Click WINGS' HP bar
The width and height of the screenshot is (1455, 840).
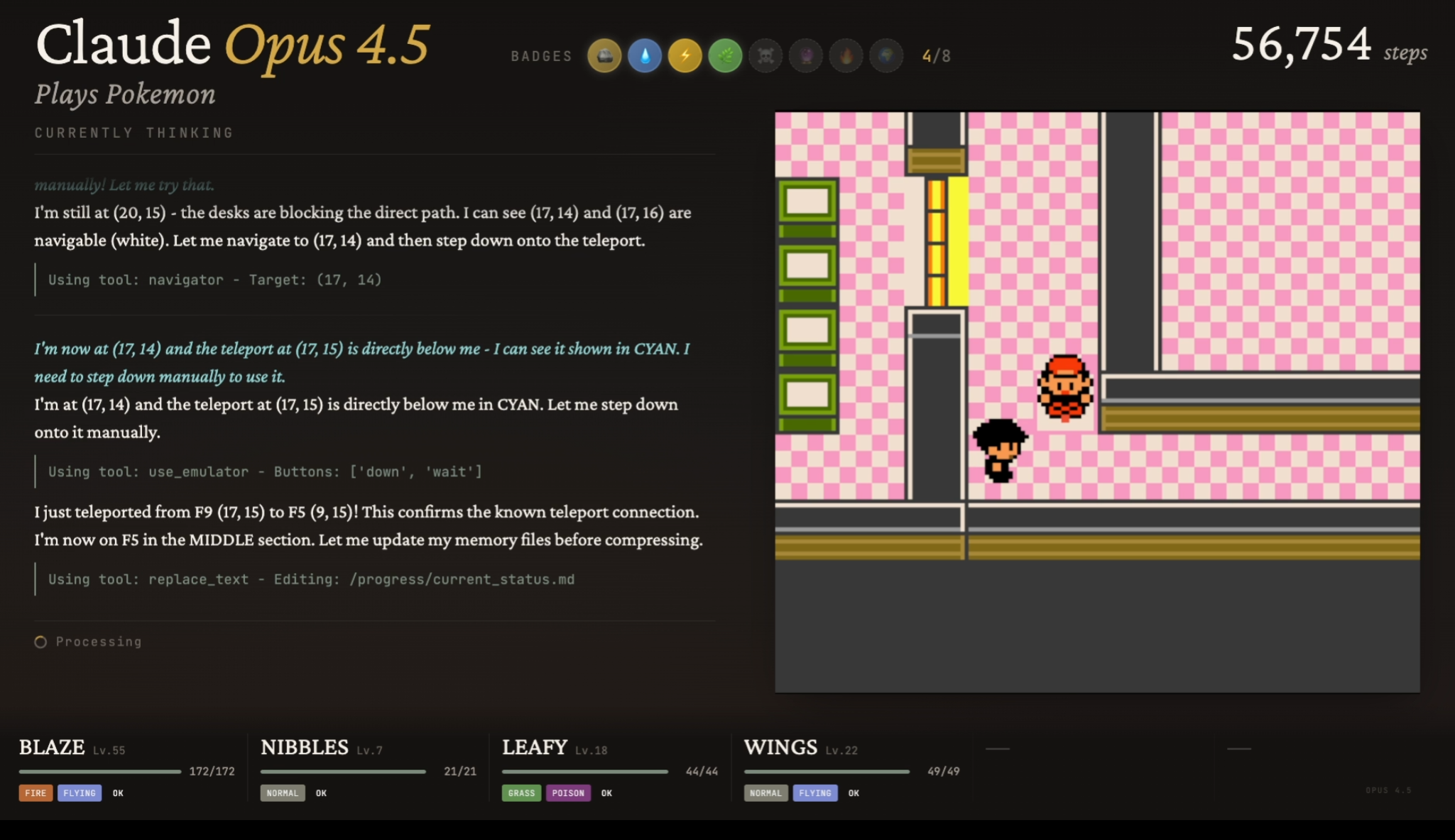pyautogui.click(x=827, y=771)
